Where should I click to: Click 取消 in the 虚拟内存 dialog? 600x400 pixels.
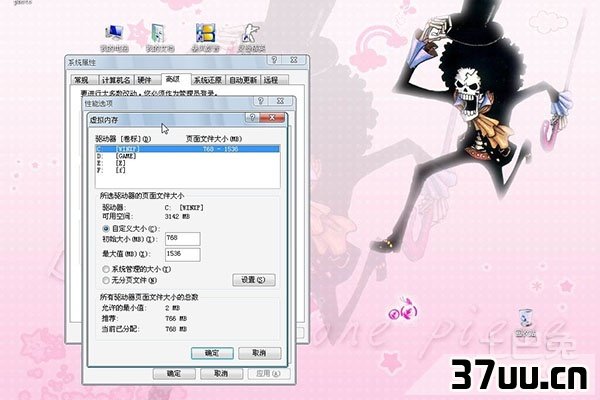coord(259,353)
